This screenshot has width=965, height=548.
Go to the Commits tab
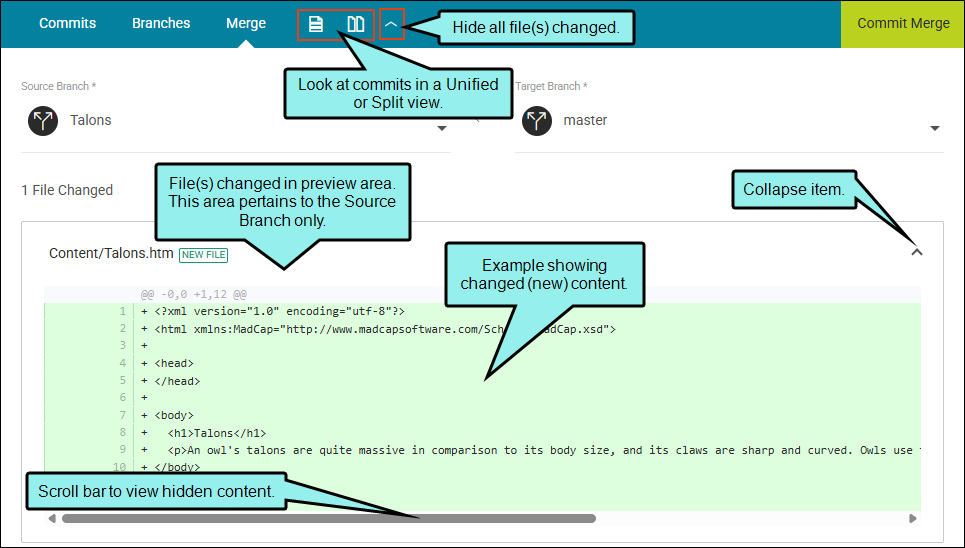[67, 23]
